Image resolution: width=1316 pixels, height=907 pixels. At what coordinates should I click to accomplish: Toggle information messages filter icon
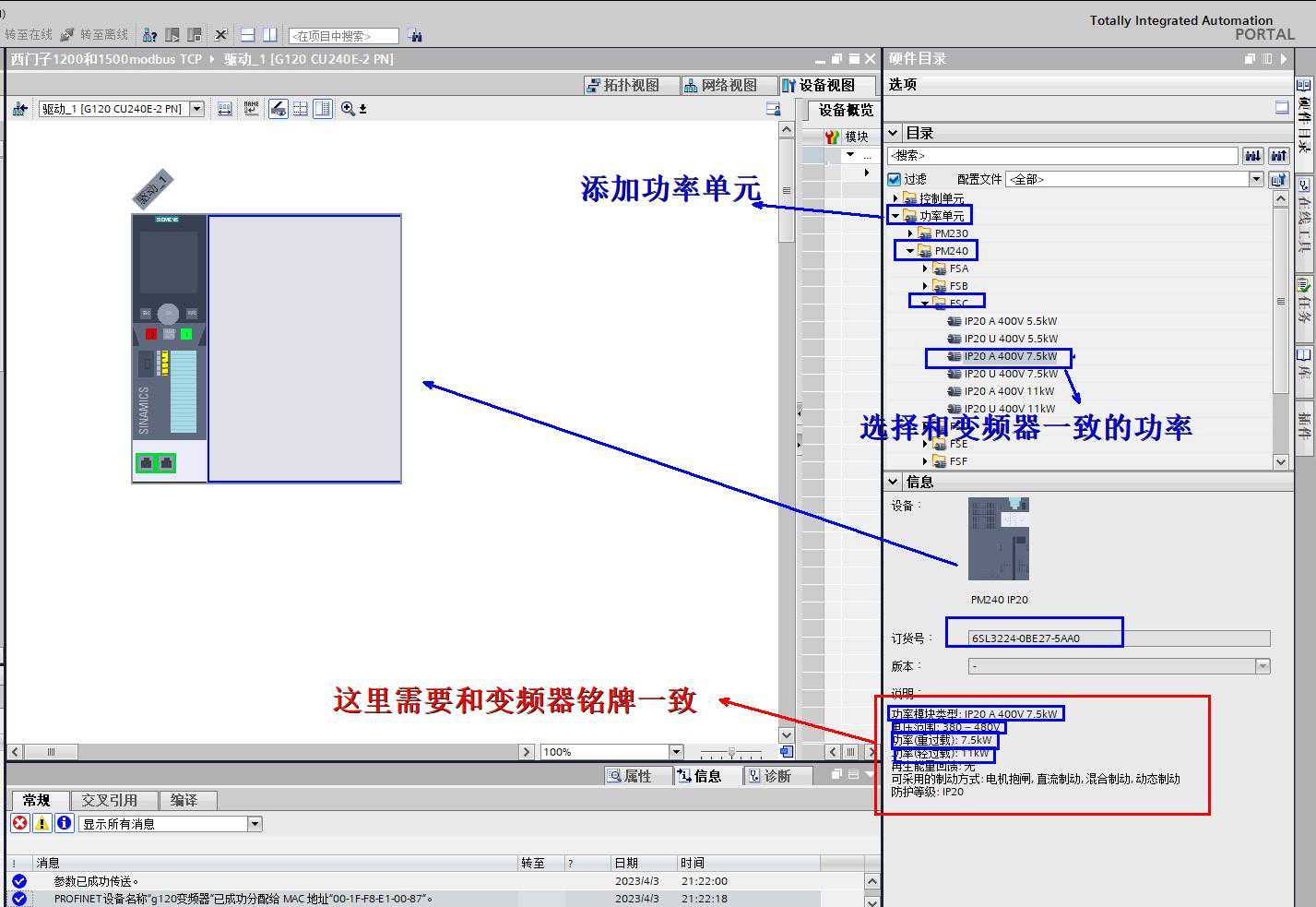(64, 823)
